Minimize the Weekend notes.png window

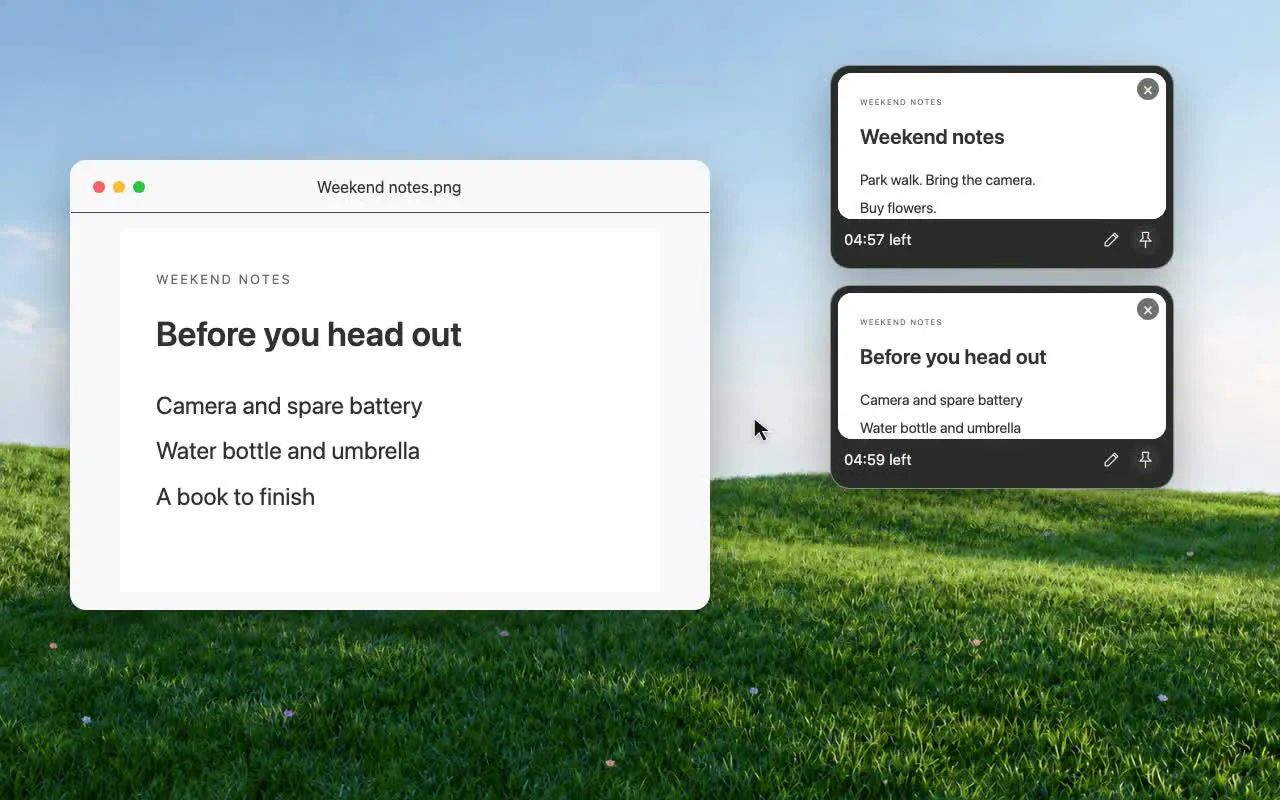pos(119,187)
